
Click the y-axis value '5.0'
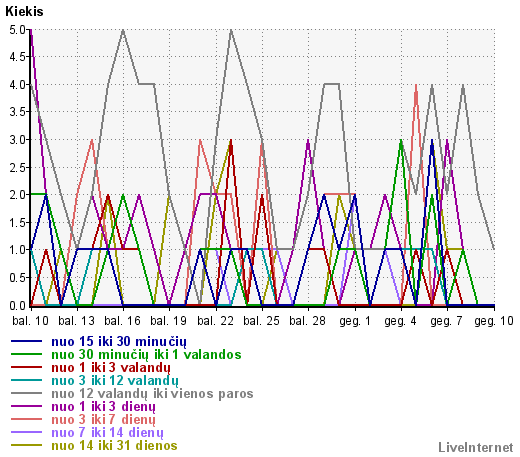point(17,30)
